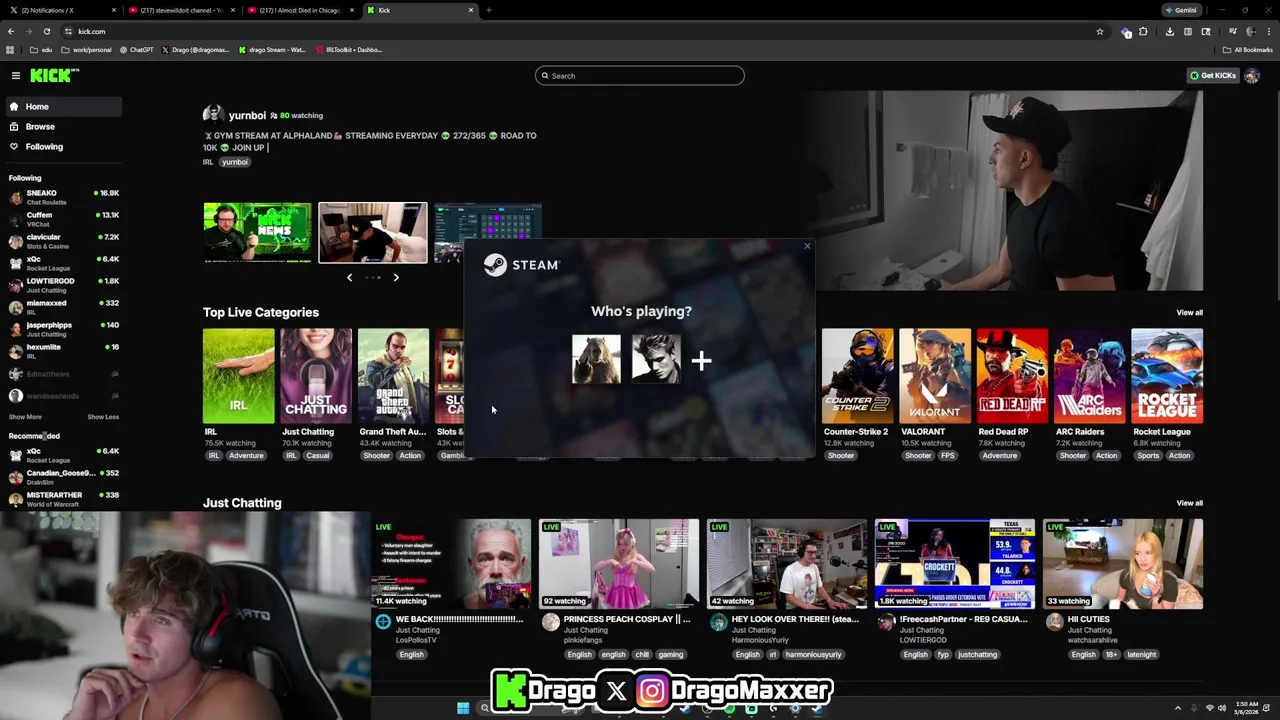Go to next featured stream arrow
1280x720 pixels.
click(396, 277)
